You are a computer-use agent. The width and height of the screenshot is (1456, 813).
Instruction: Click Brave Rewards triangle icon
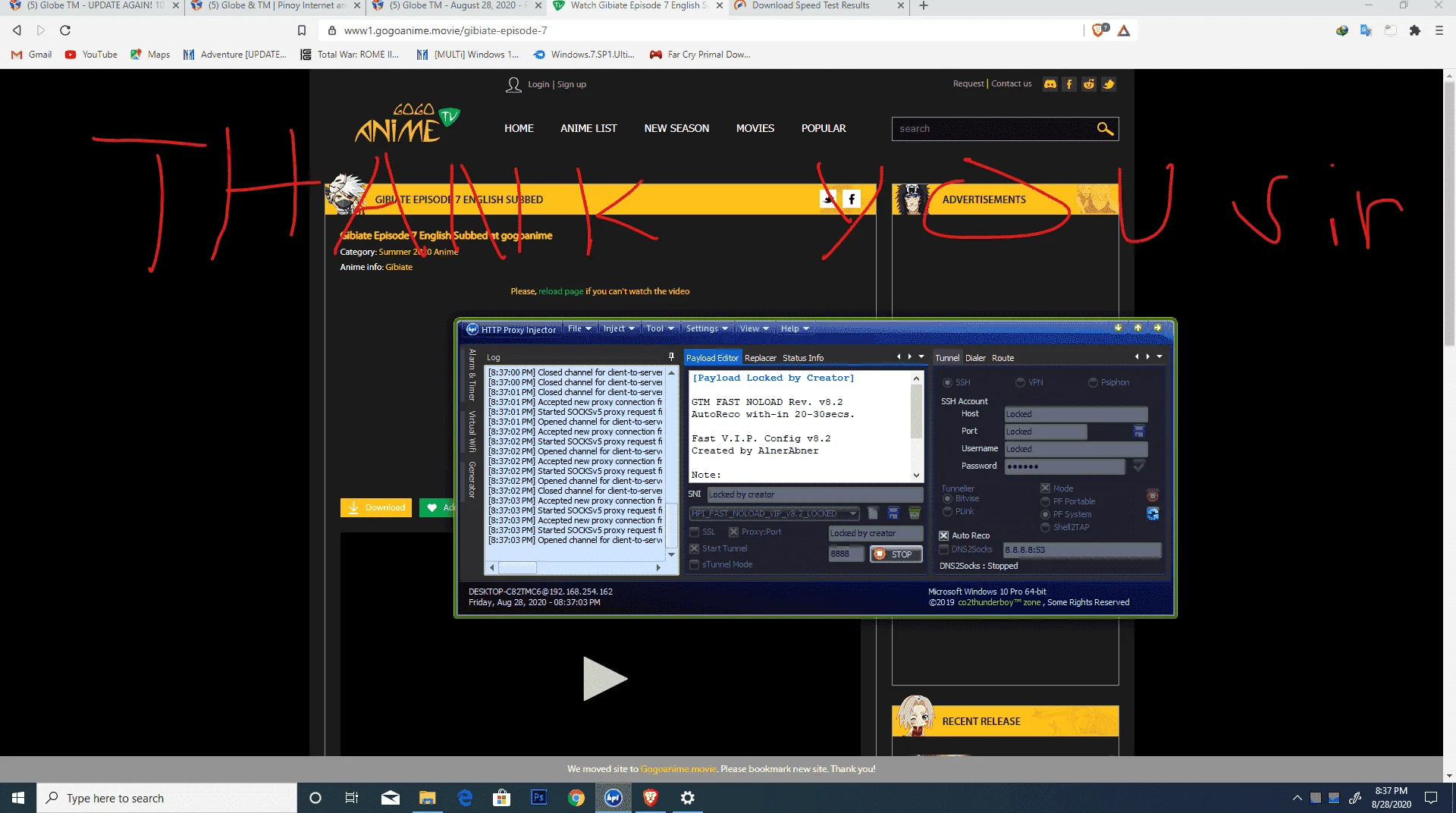point(1124,30)
